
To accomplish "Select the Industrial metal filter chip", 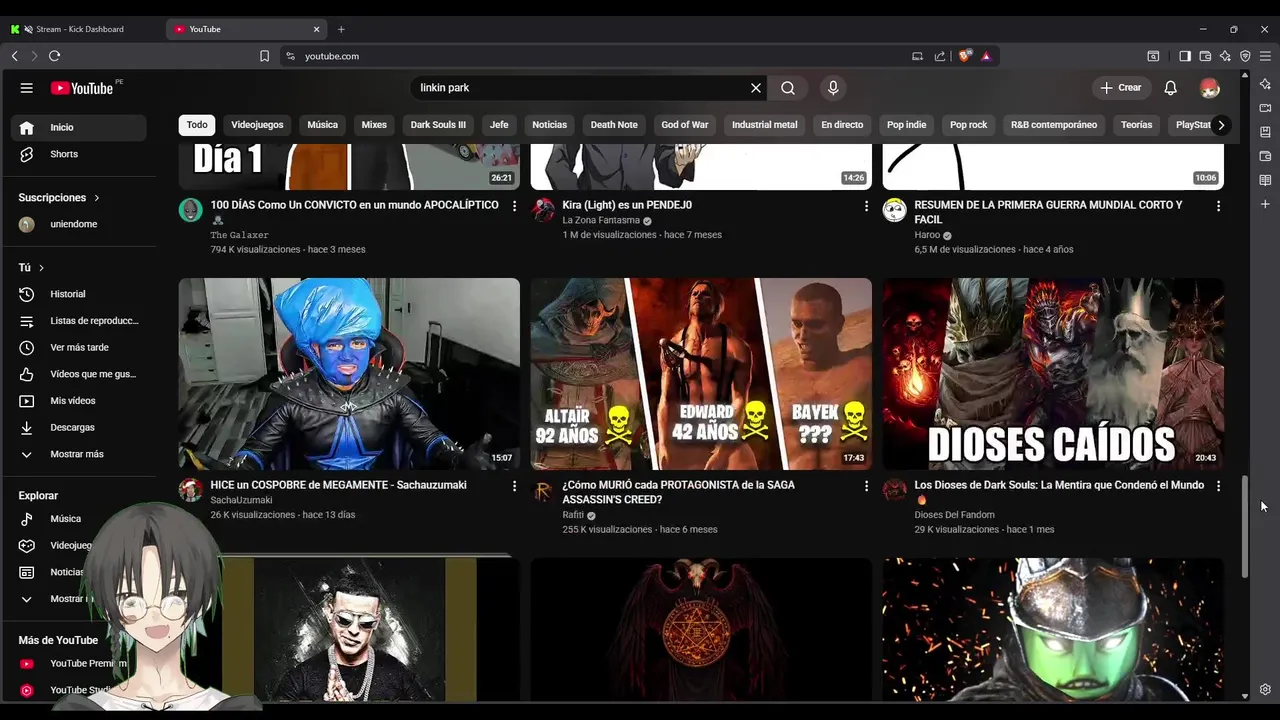I will [765, 125].
